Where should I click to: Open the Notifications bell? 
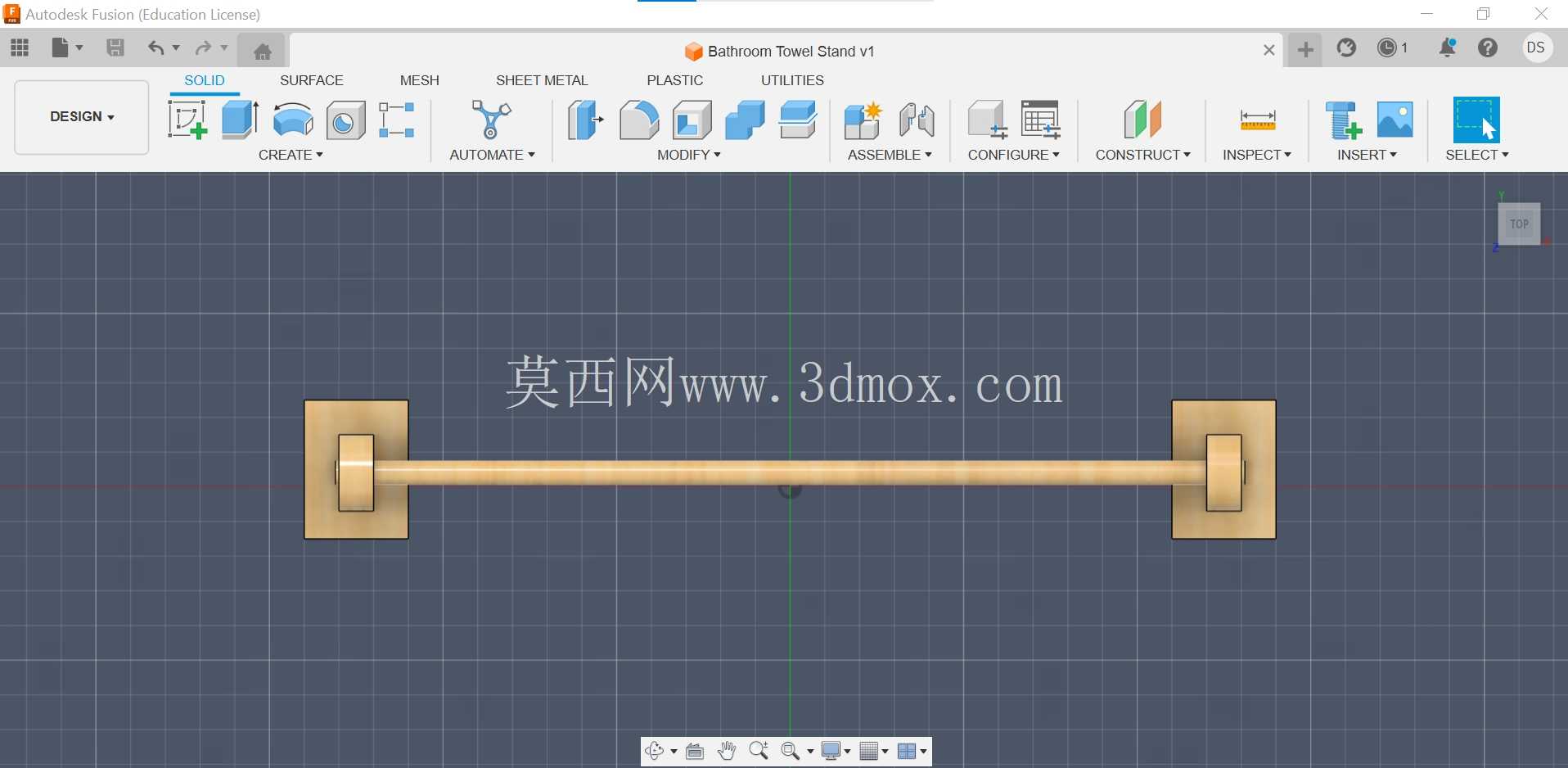click(x=1447, y=48)
